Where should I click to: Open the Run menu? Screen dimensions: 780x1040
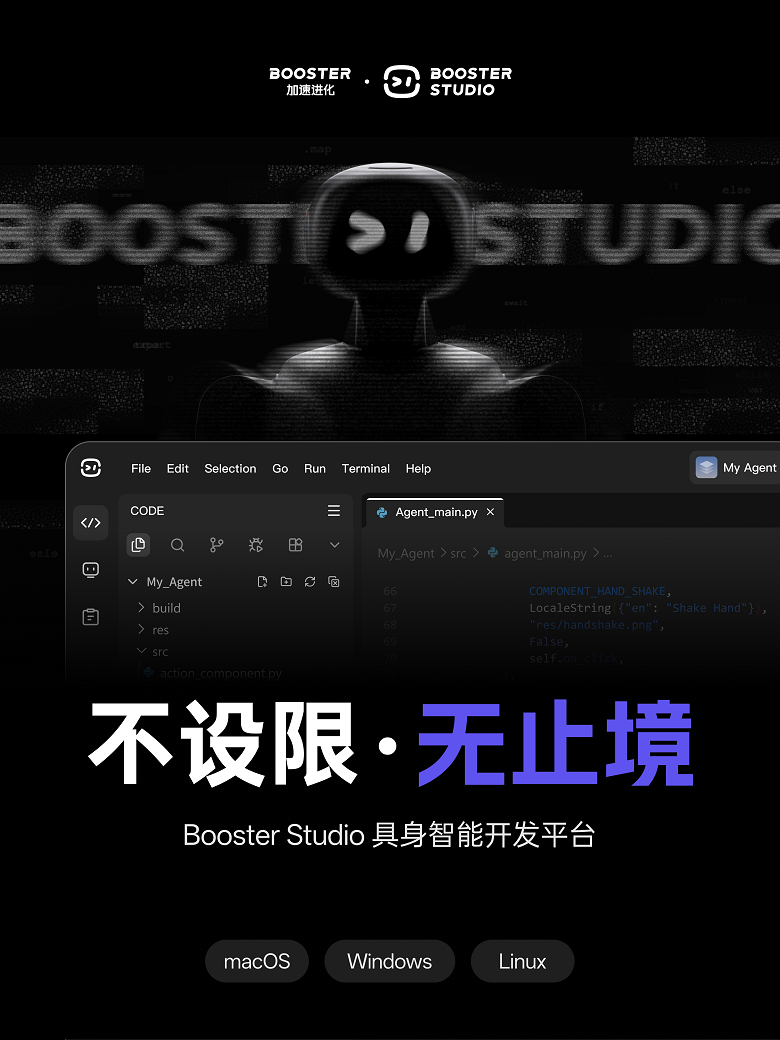pyautogui.click(x=314, y=468)
